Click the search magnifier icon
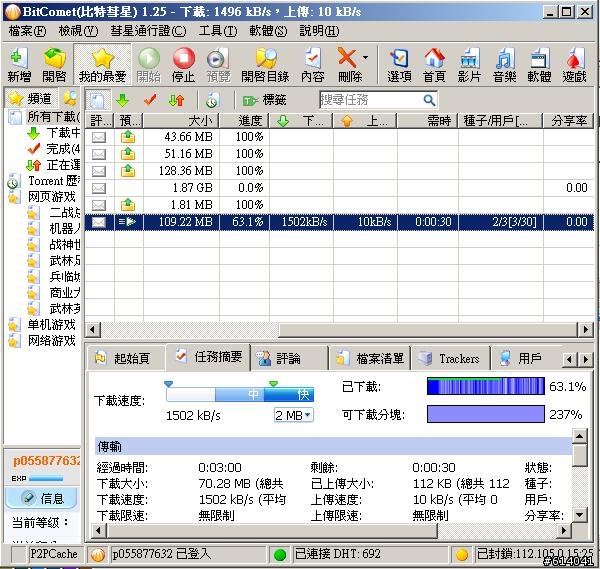Viewport: 600px width, 569px height. tap(429, 100)
